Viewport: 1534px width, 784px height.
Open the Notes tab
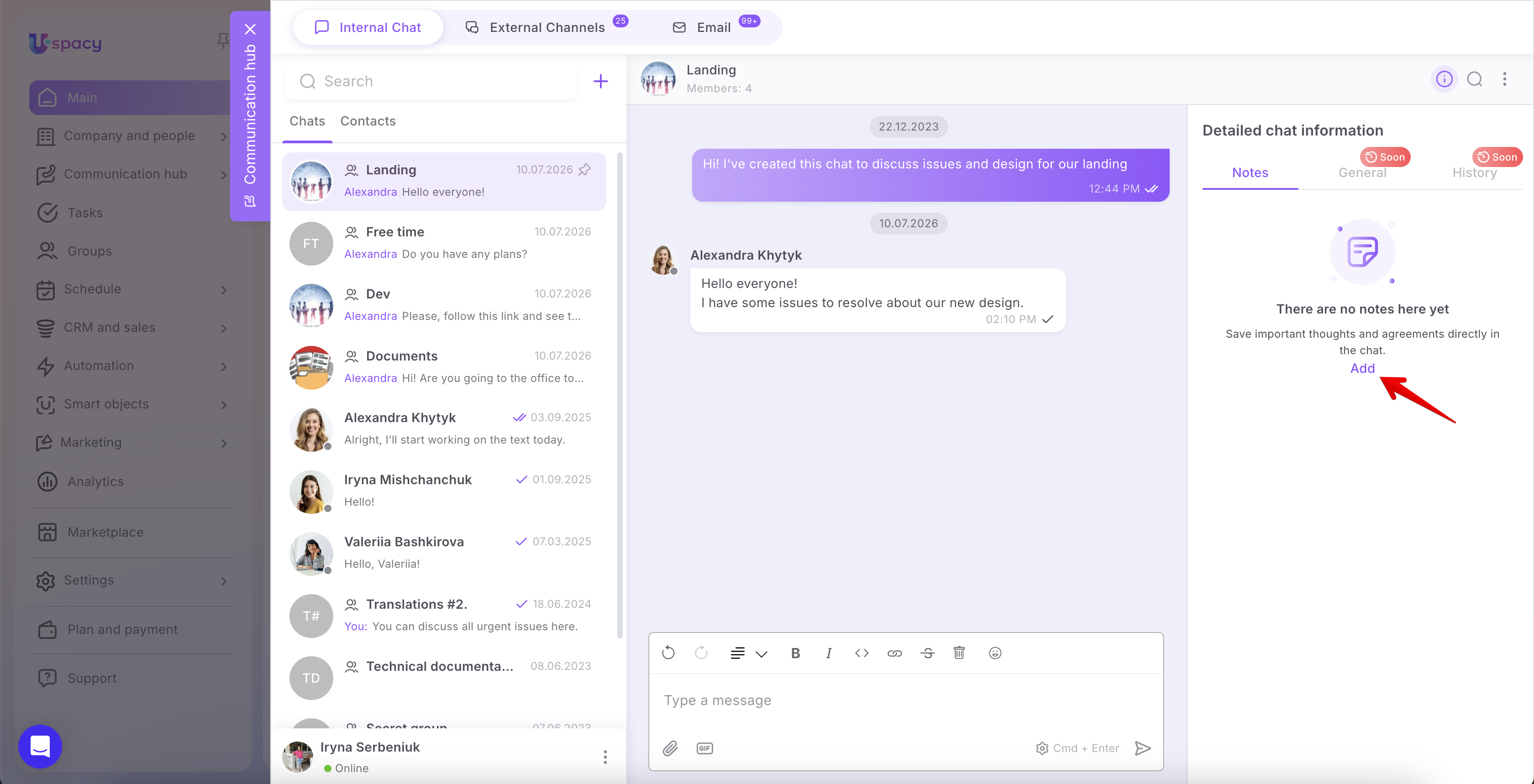(x=1250, y=172)
